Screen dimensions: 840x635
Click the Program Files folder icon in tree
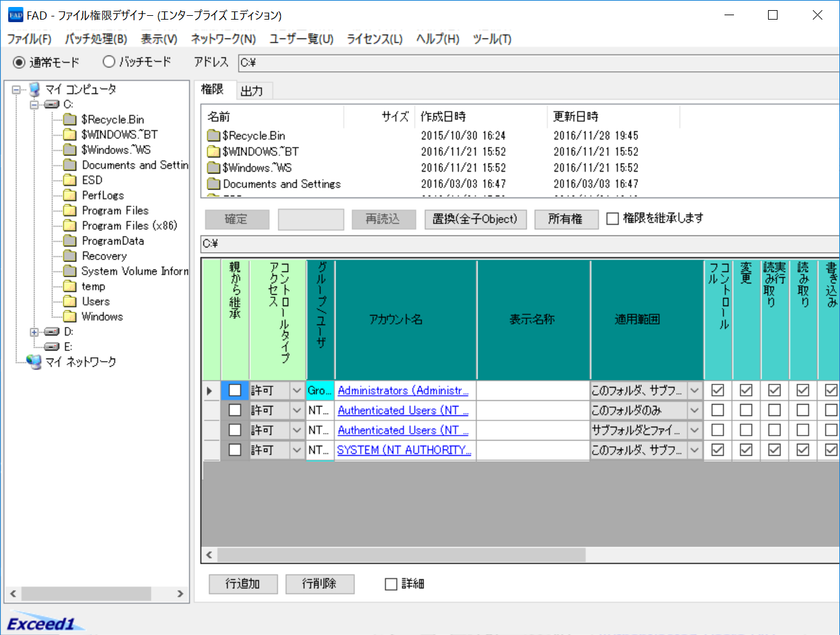click(69, 211)
